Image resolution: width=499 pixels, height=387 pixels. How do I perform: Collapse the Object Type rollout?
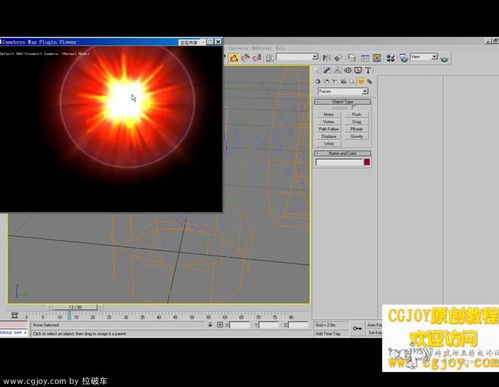point(342,101)
